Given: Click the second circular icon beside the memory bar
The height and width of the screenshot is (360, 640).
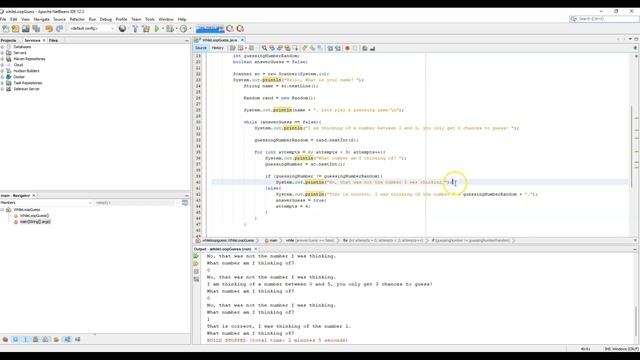Looking at the screenshot, I should 240,29.
